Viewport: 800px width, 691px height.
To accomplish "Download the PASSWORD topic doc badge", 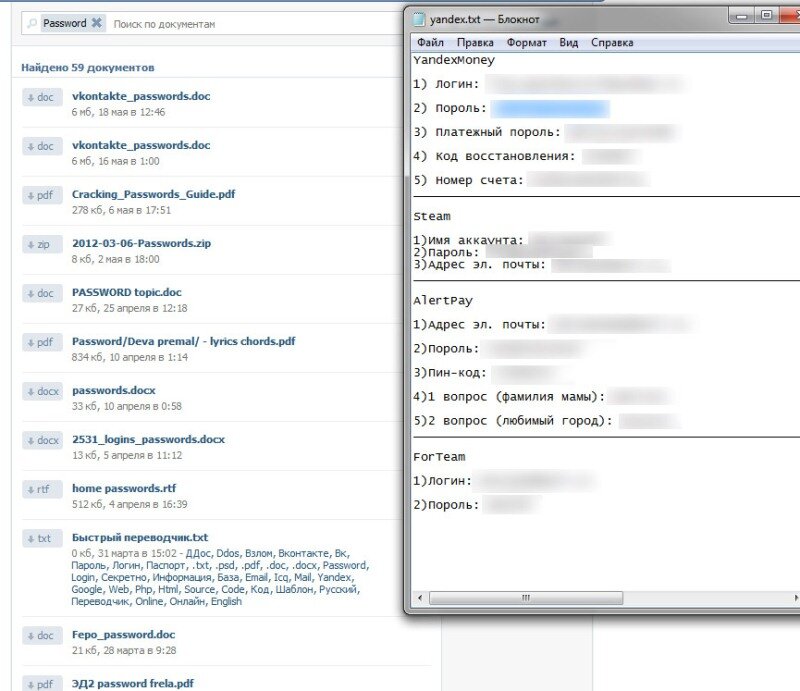I will coord(42,293).
